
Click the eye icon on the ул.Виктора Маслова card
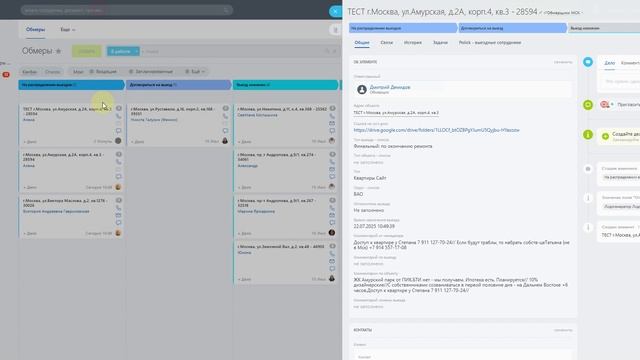(119, 200)
